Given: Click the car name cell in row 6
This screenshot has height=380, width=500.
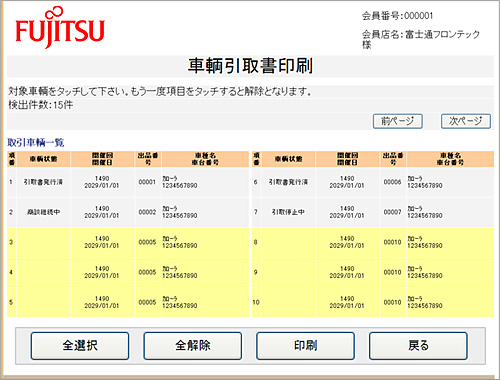Looking at the screenshot, I should 450,182.
